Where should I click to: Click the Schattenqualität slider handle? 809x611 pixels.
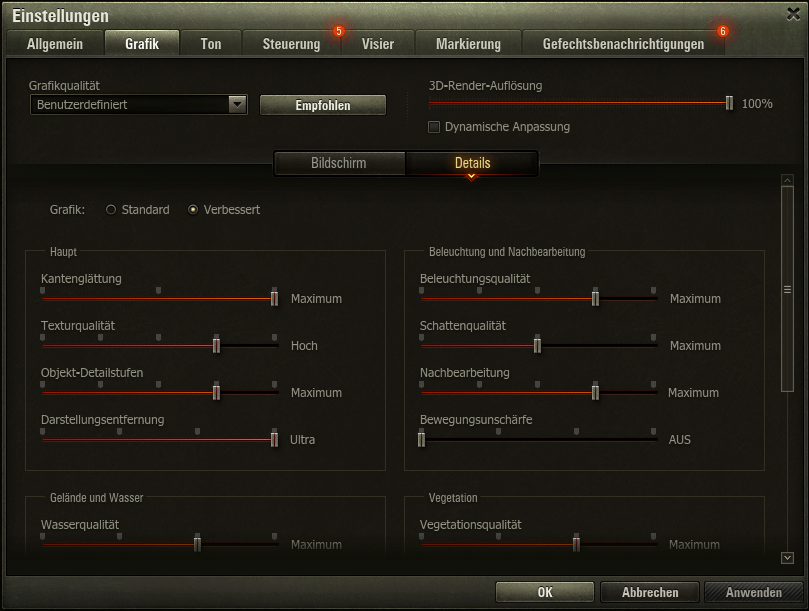point(537,345)
